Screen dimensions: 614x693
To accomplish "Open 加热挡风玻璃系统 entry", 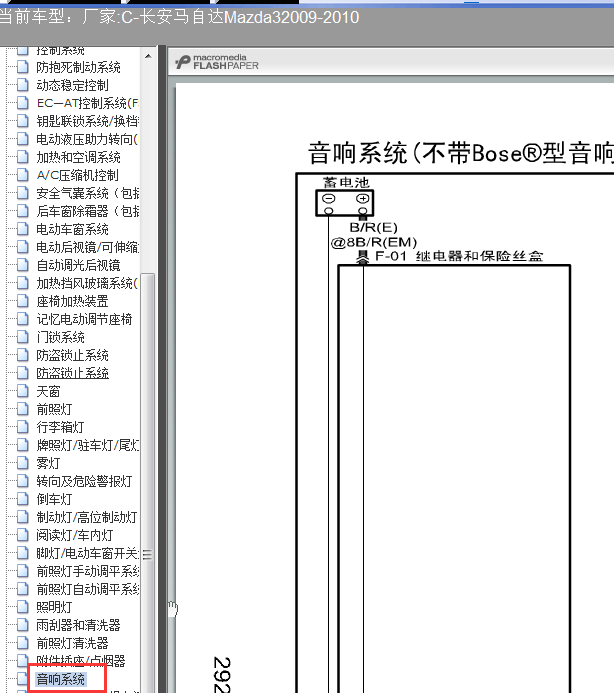I will point(88,283).
